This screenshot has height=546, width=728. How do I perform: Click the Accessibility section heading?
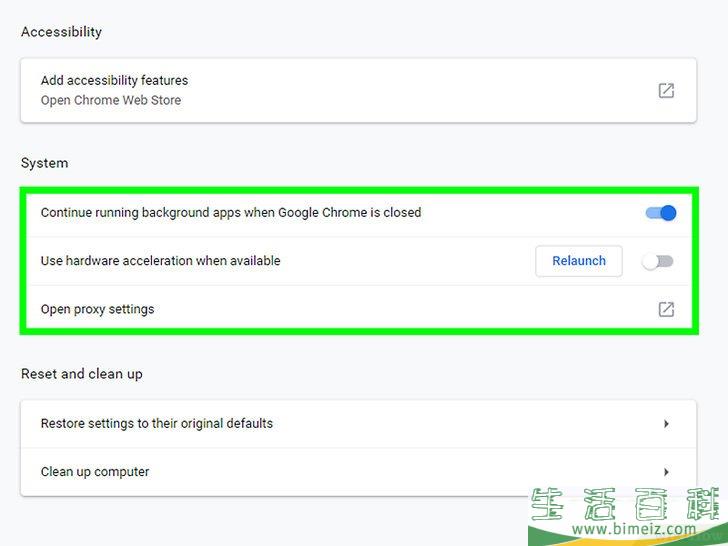point(61,32)
